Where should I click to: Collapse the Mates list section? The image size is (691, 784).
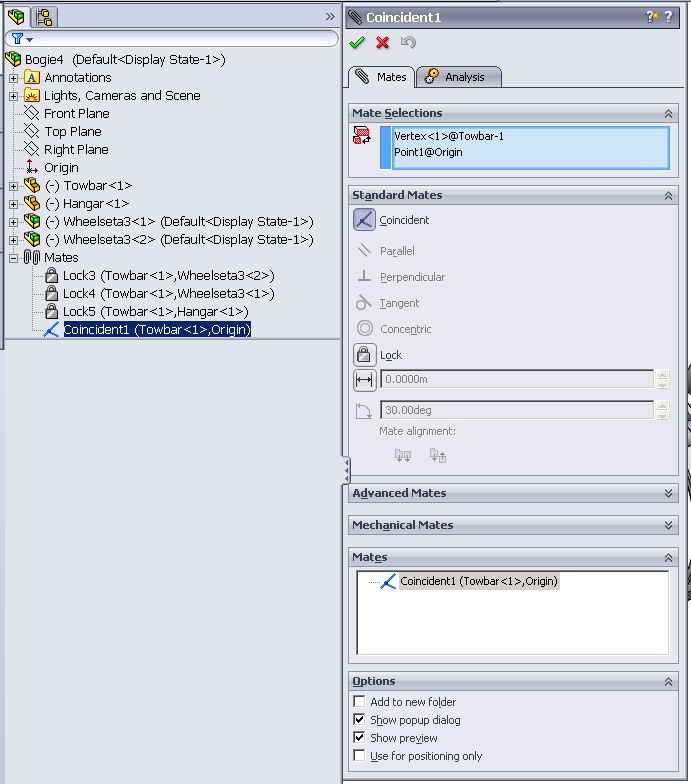tap(668, 558)
